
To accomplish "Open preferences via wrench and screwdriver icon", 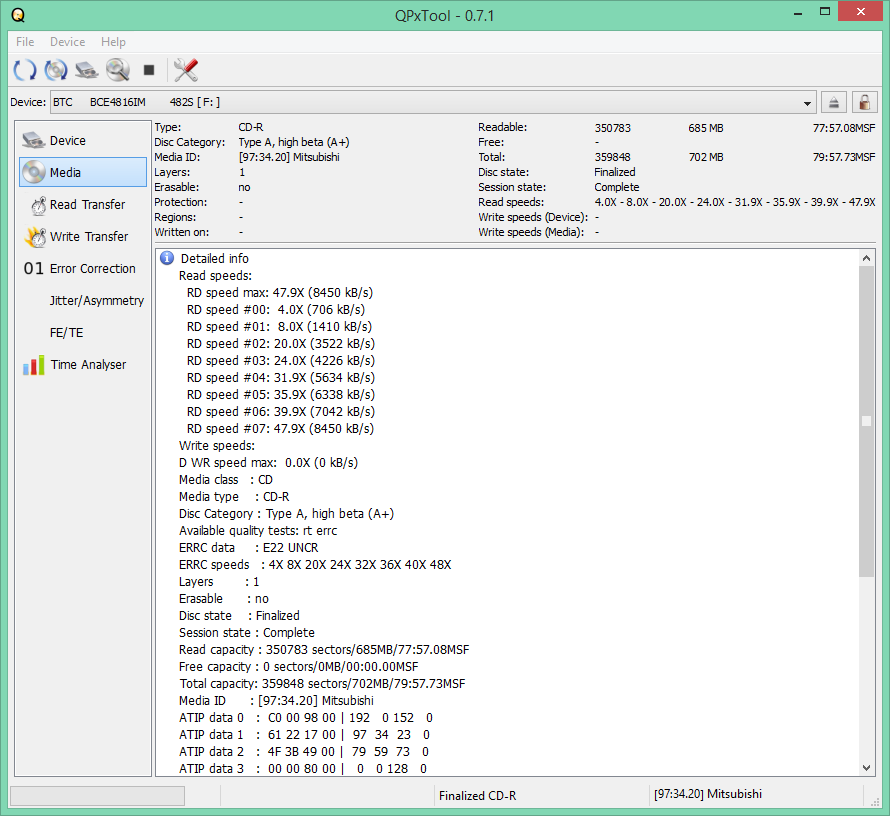I will coord(186,70).
